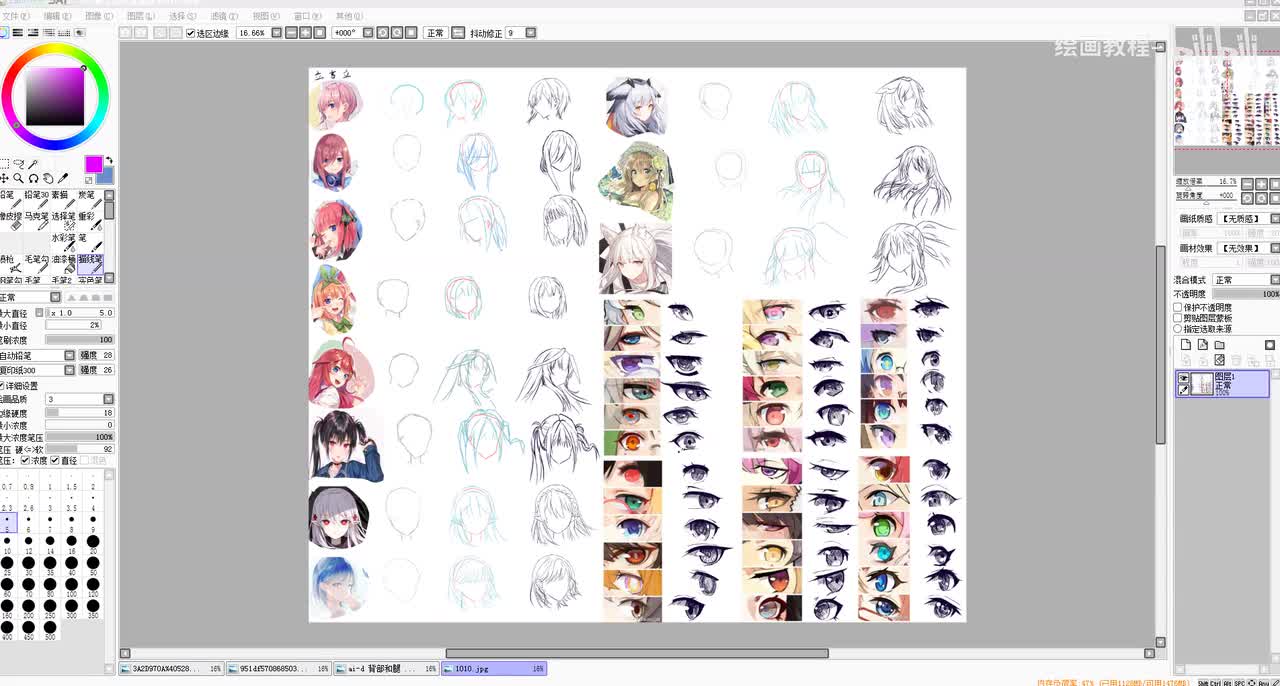Open 复印纸300 texture dropdown

(x=69, y=370)
